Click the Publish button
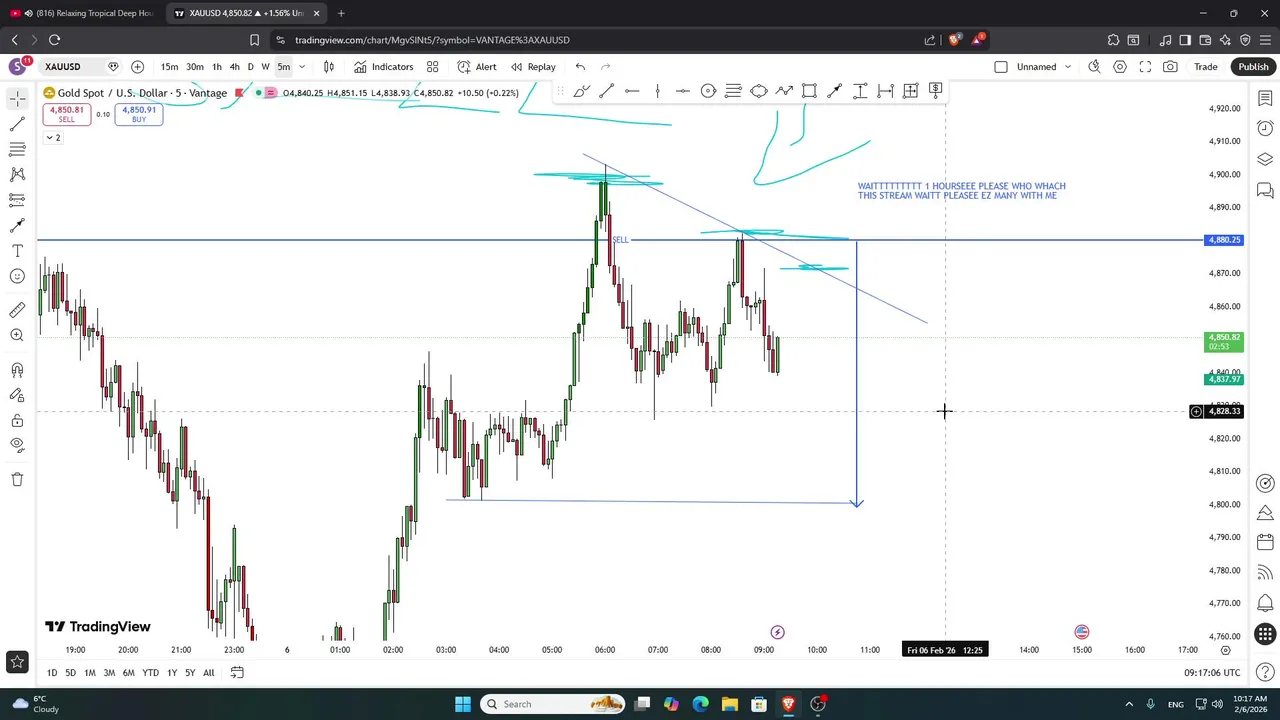The width and height of the screenshot is (1280, 720). pyautogui.click(x=1253, y=67)
